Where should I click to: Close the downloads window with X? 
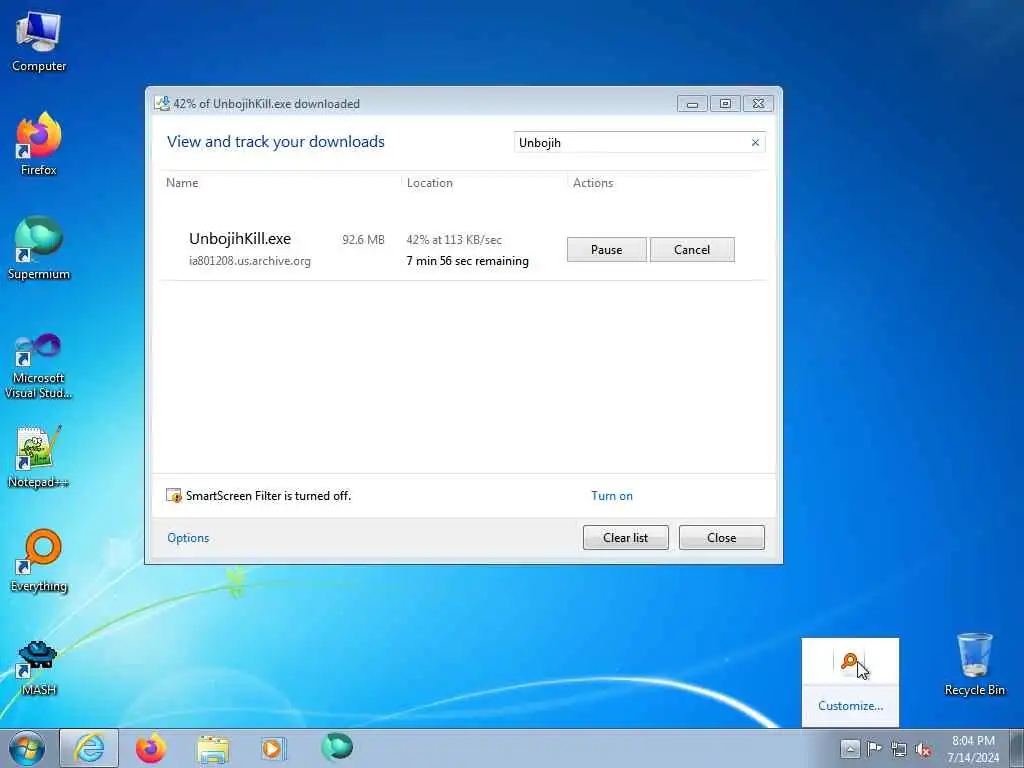(x=758, y=104)
